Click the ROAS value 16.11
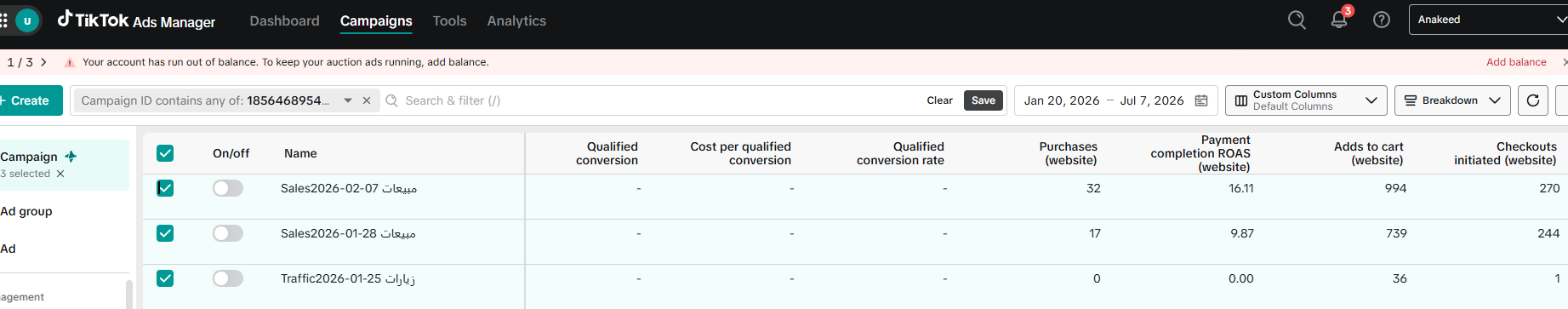Image resolution: width=1568 pixels, height=309 pixels. [x=1241, y=188]
